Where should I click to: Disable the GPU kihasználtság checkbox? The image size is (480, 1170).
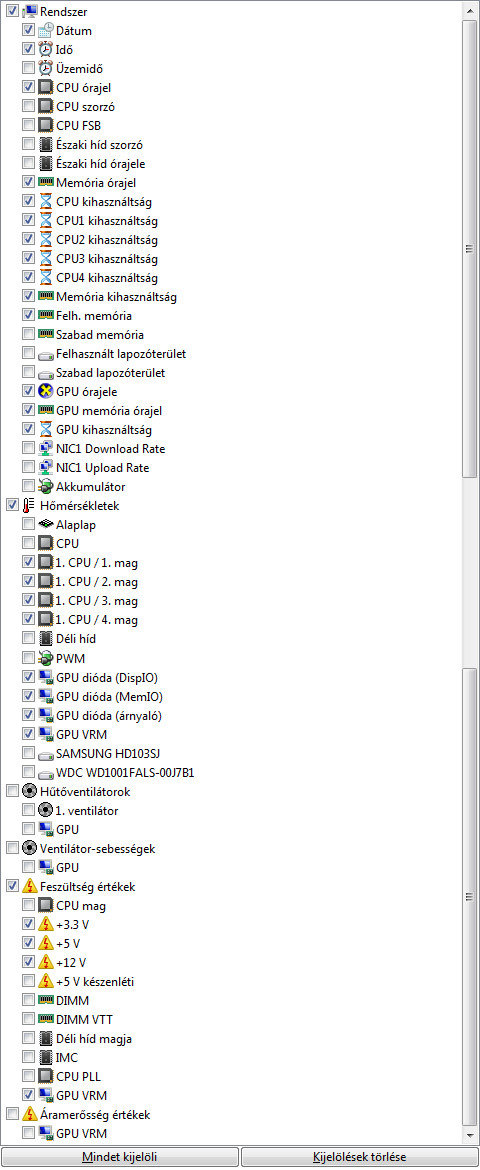pyautogui.click(x=28, y=429)
